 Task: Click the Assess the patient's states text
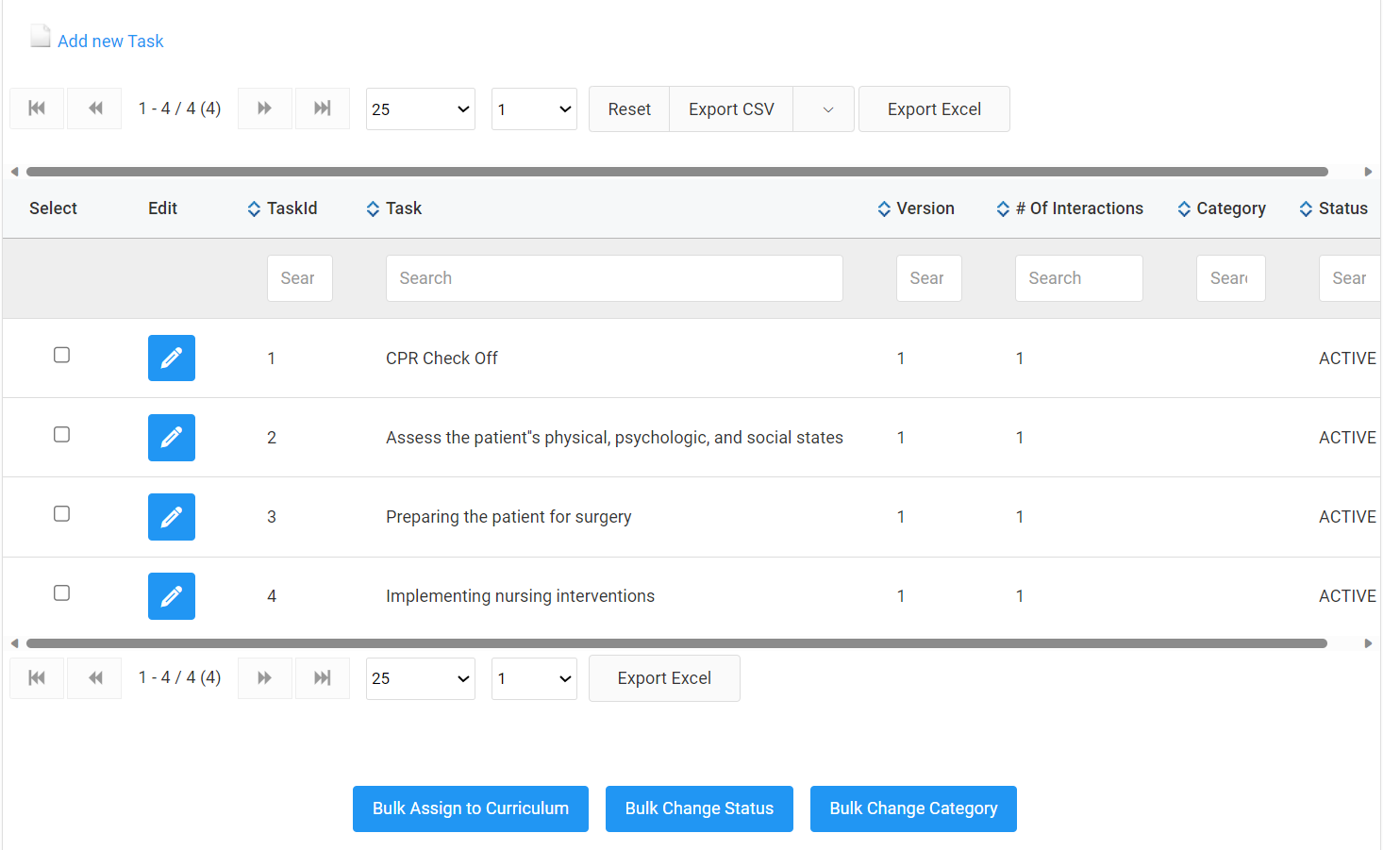click(614, 438)
